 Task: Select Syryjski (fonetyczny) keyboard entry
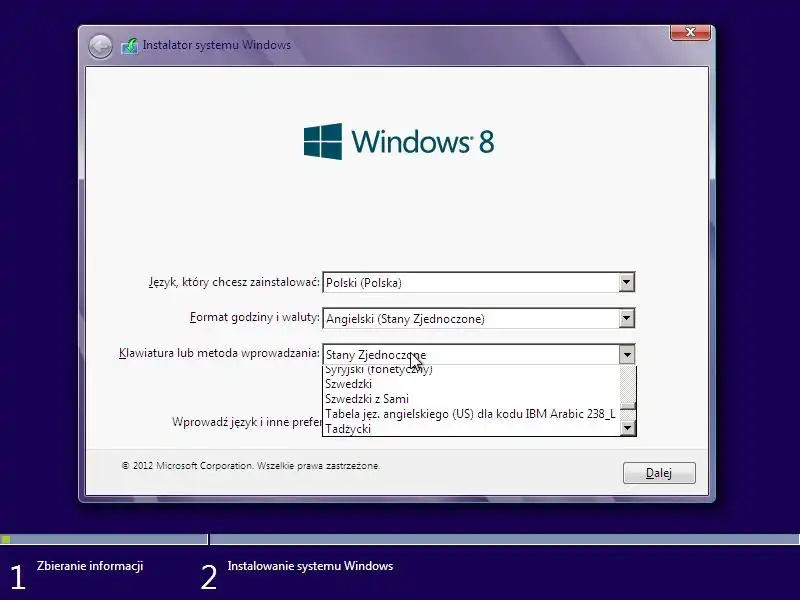(471, 371)
